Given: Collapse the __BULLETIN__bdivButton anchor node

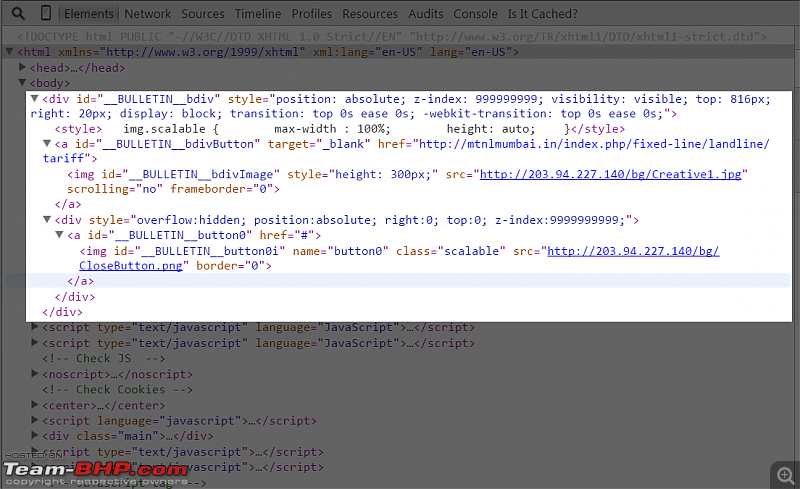Looking at the screenshot, I should point(47,143).
